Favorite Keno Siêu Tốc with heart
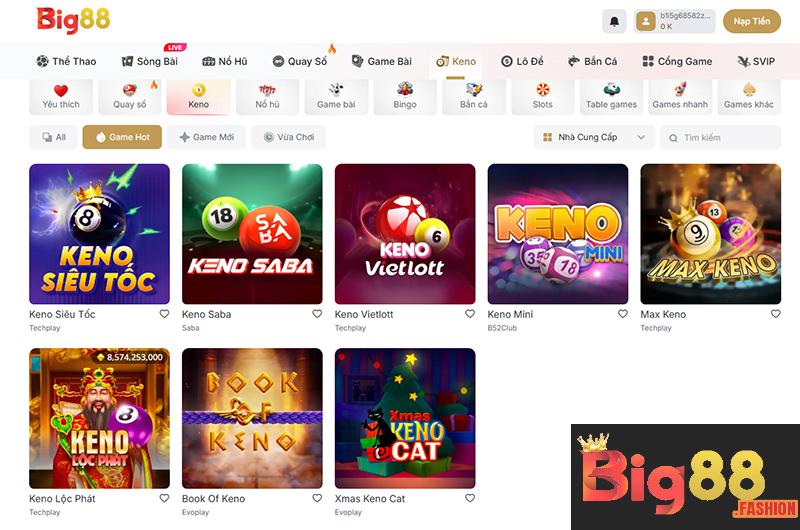 pos(164,314)
